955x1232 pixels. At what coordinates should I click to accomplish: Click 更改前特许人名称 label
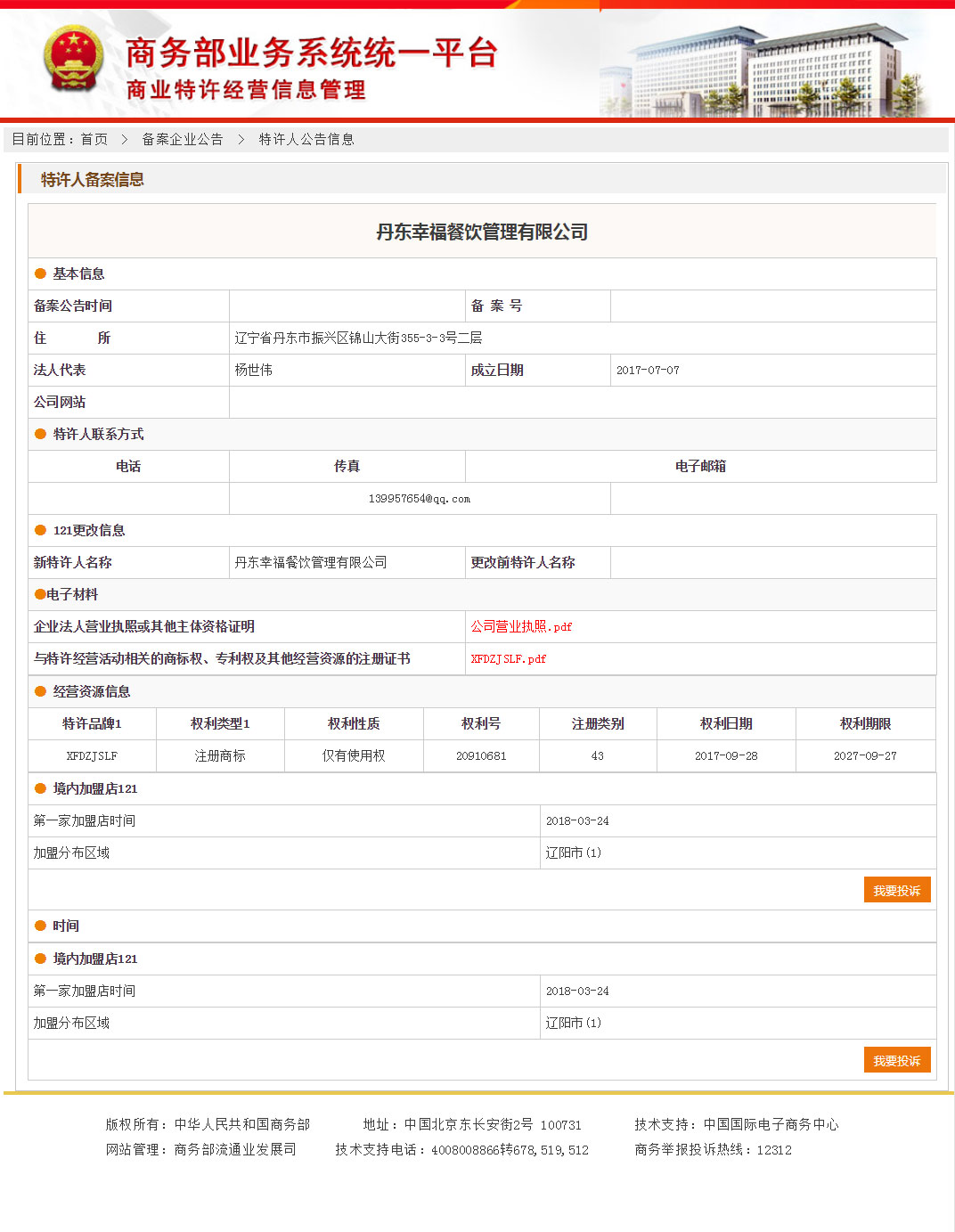point(523,562)
